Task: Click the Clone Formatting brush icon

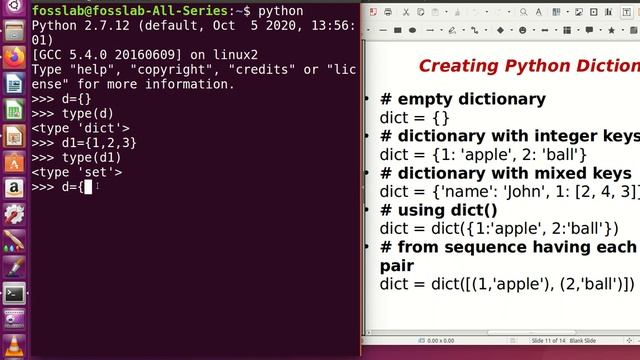Action: tap(458, 12)
